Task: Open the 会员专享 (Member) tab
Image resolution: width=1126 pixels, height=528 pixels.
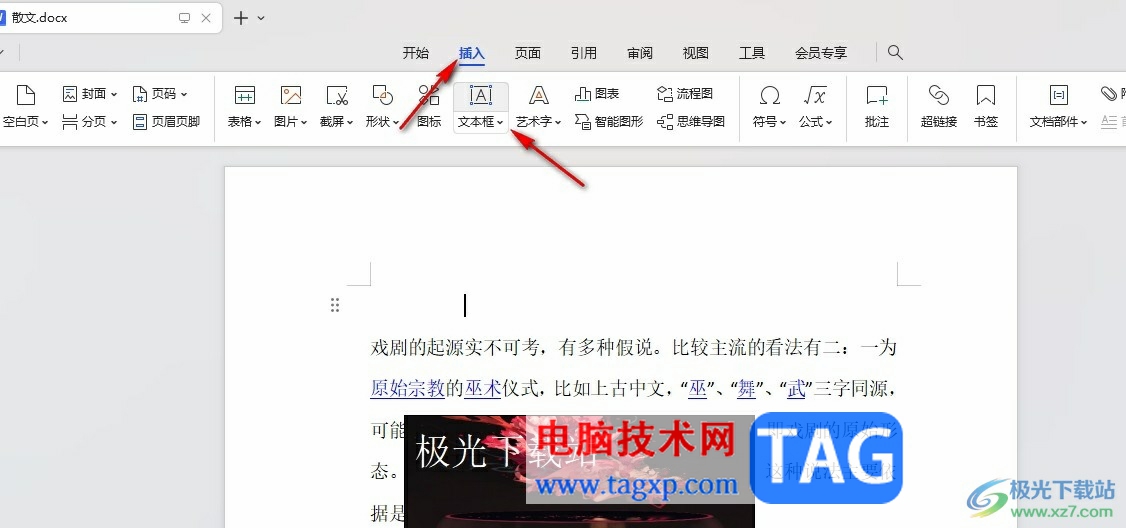Action: (x=821, y=52)
